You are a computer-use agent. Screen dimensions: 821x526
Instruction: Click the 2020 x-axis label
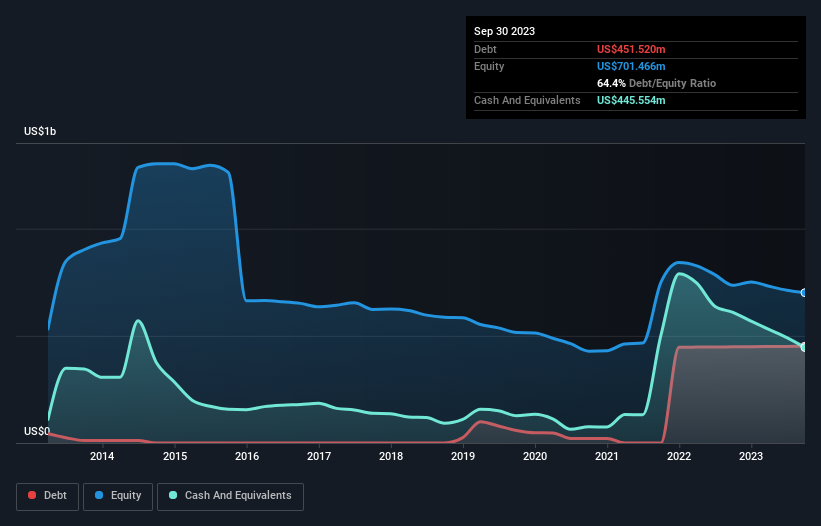535,456
